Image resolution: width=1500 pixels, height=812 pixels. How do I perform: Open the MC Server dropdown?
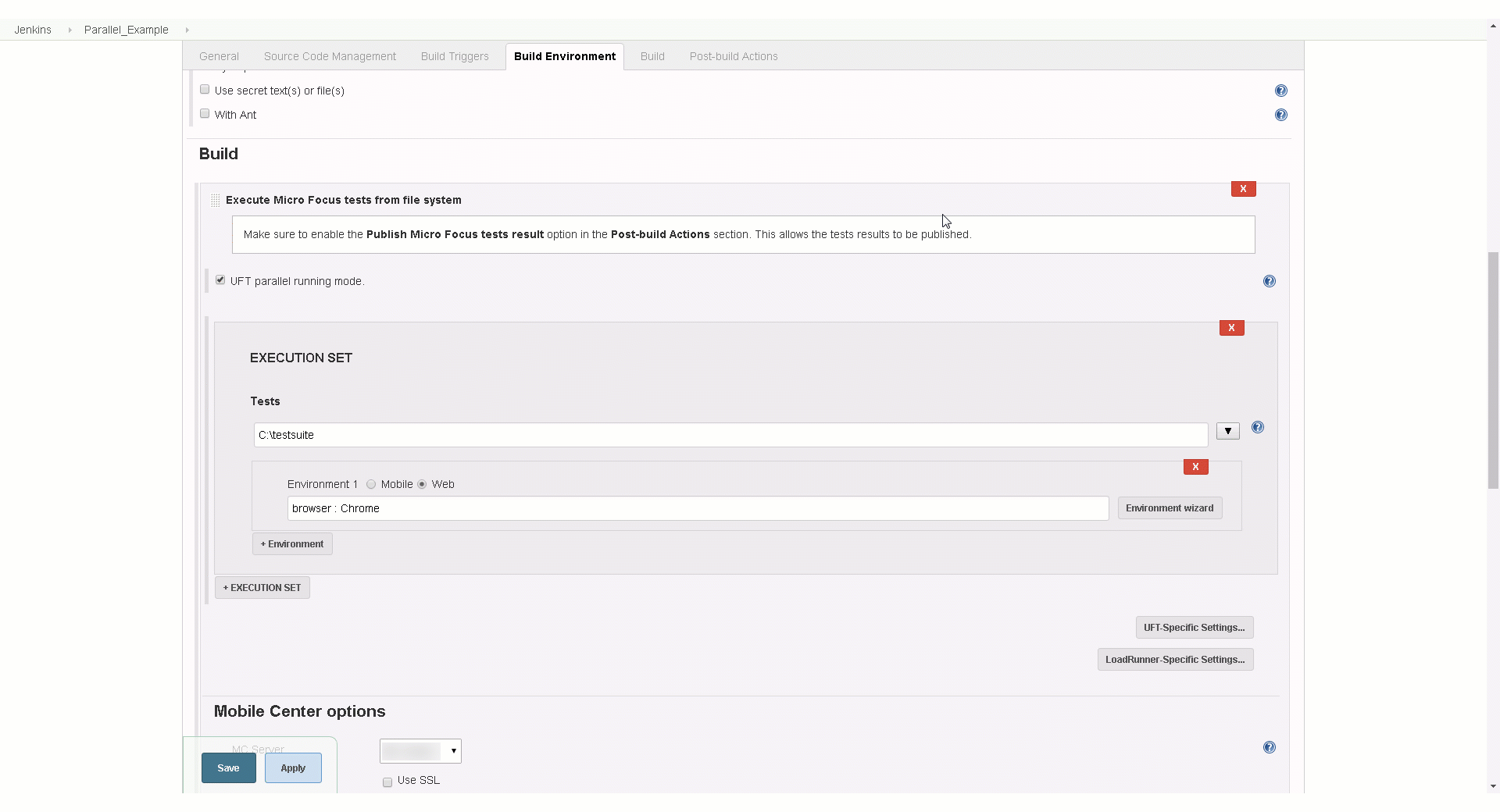click(420, 751)
